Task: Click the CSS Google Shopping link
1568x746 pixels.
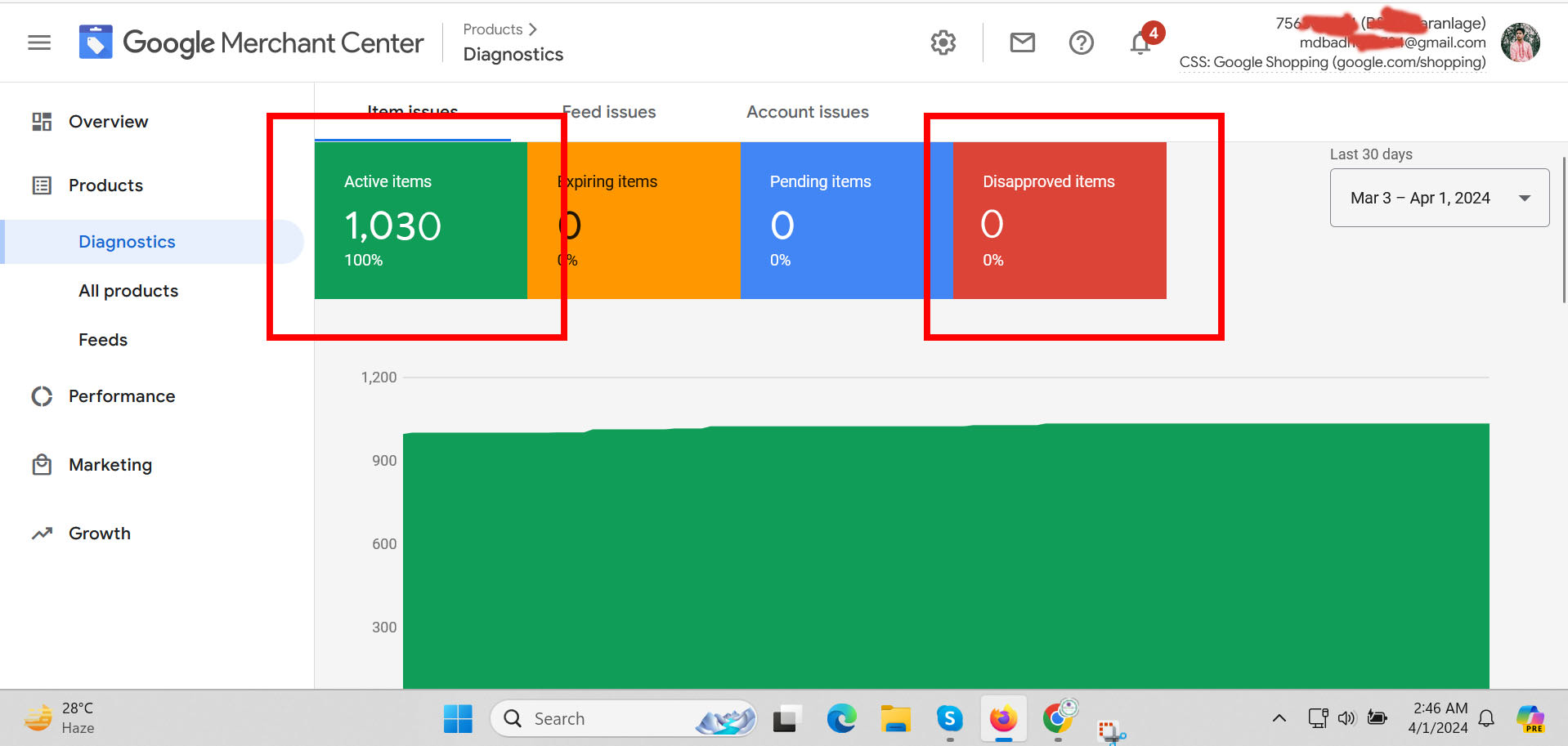Action: click(1333, 62)
